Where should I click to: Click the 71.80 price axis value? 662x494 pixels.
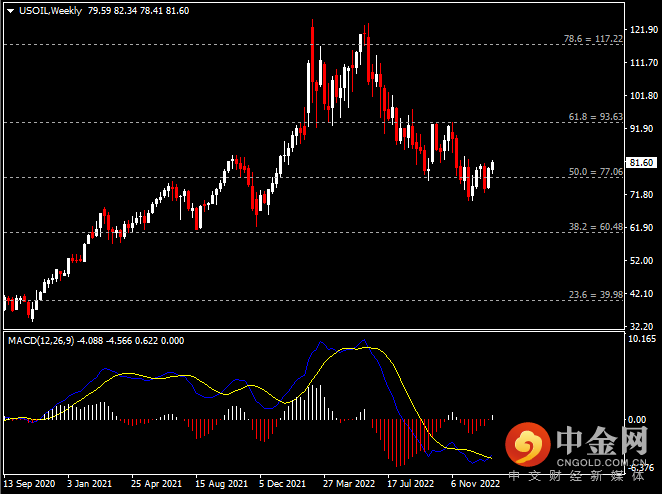point(642,195)
